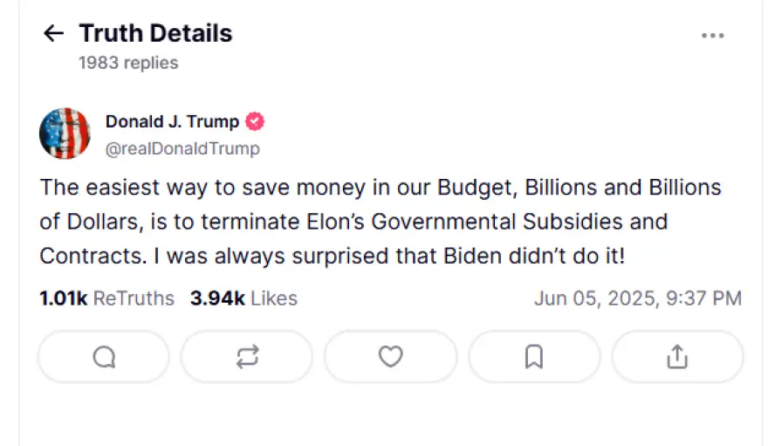Open the three-dot more options menu

click(712, 35)
